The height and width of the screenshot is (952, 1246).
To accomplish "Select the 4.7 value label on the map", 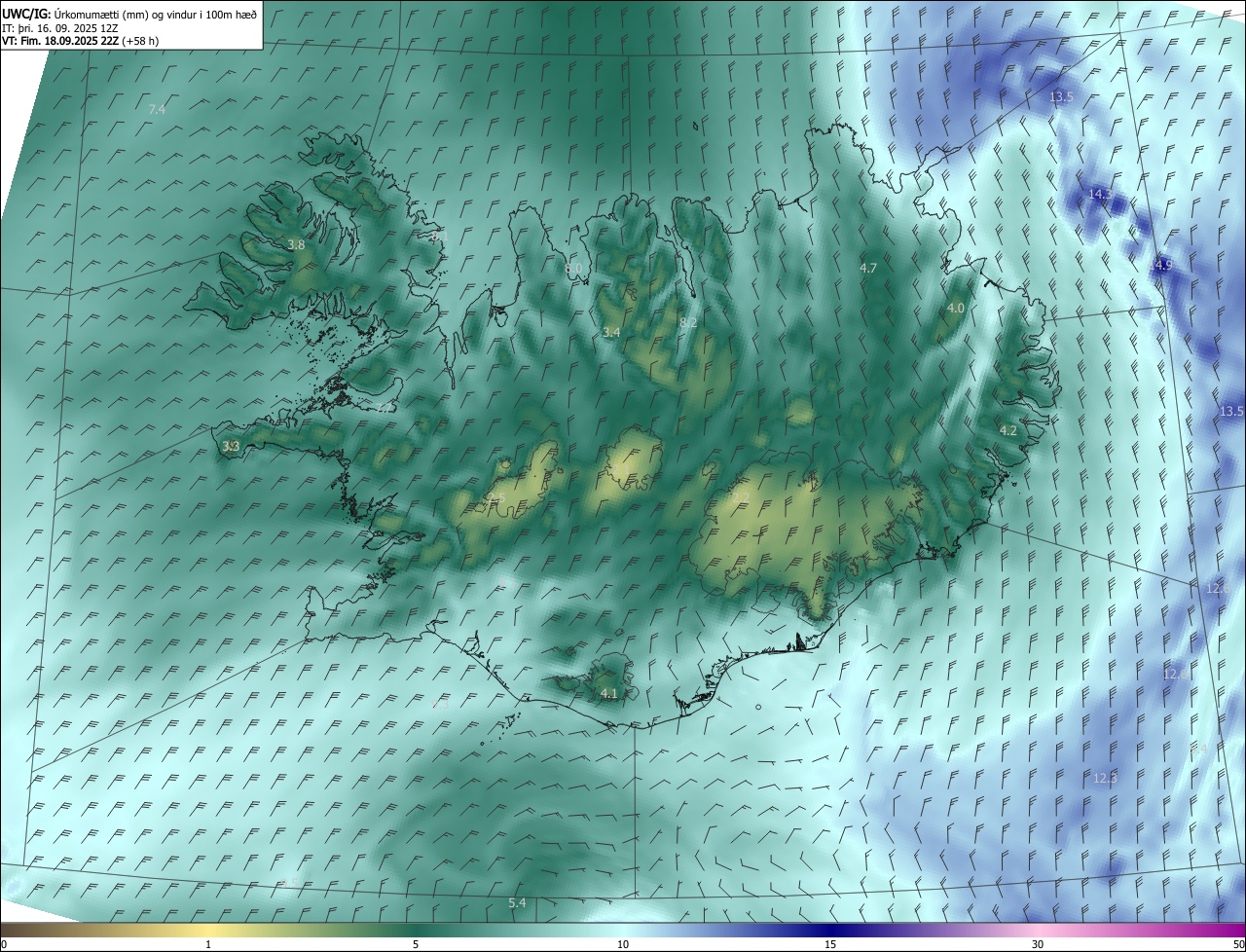I will pyautogui.click(x=868, y=268).
